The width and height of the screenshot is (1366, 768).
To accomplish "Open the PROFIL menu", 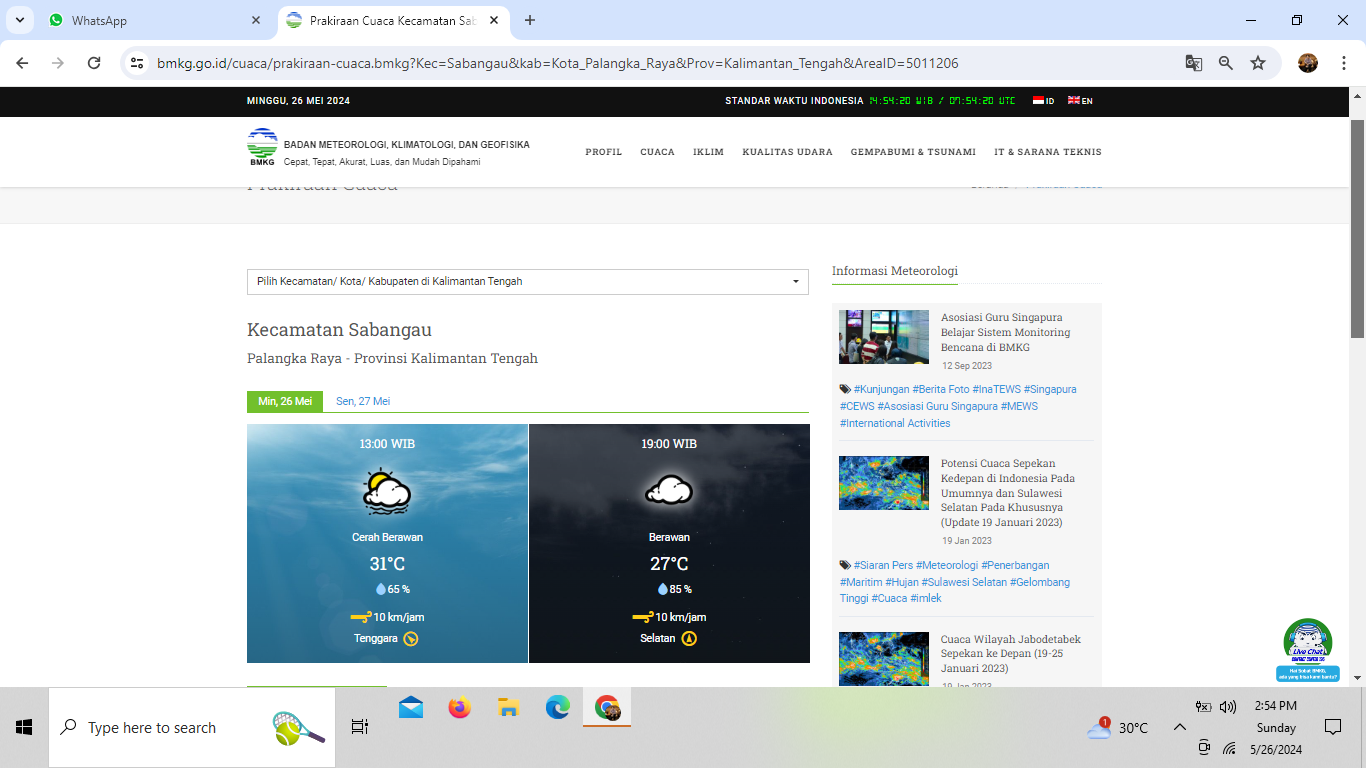I will 604,152.
